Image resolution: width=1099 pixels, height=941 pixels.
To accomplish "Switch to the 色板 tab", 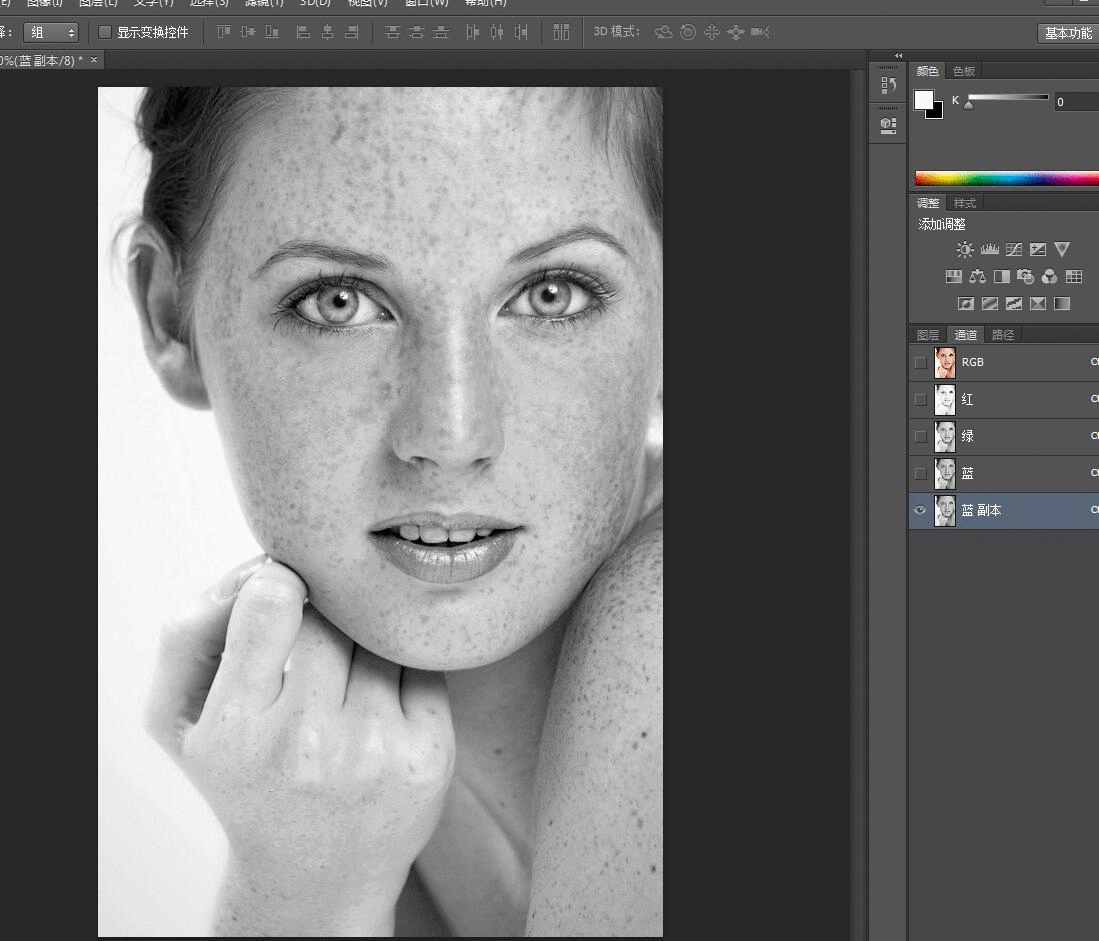I will (x=964, y=71).
